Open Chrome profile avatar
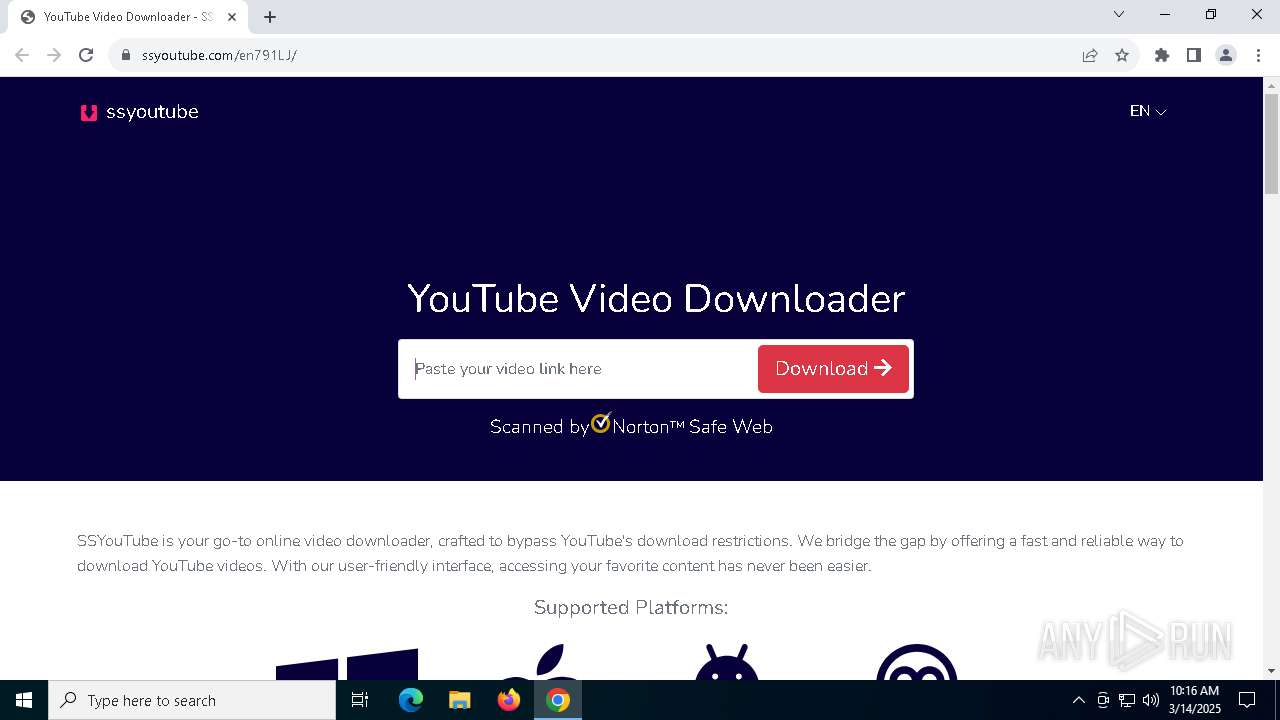Screen dimensions: 1280x720 pos(1226,55)
